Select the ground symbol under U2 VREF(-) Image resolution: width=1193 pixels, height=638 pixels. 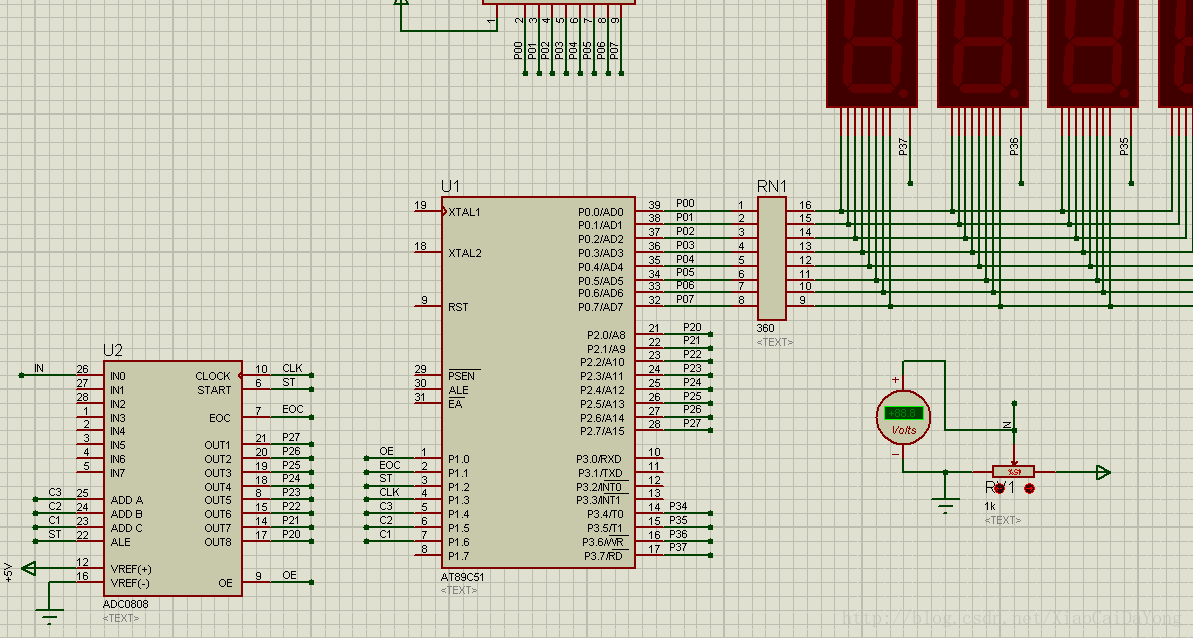(x=49, y=618)
